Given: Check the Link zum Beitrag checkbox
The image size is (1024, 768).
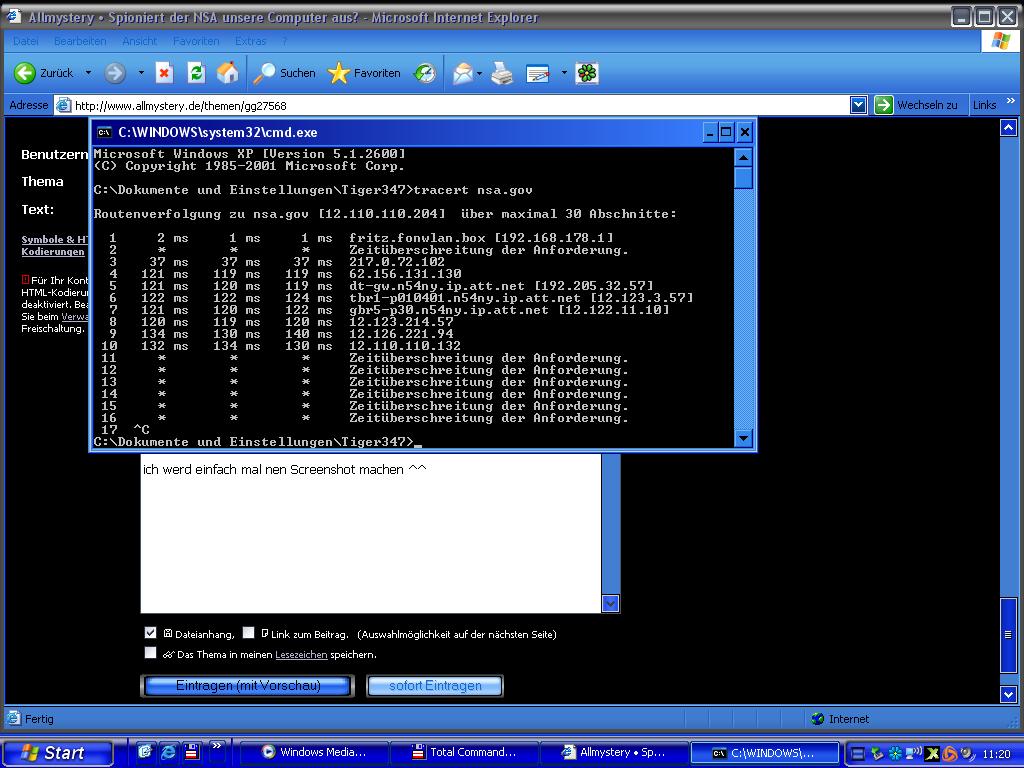Looking at the screenshot, I should (248, 633).
